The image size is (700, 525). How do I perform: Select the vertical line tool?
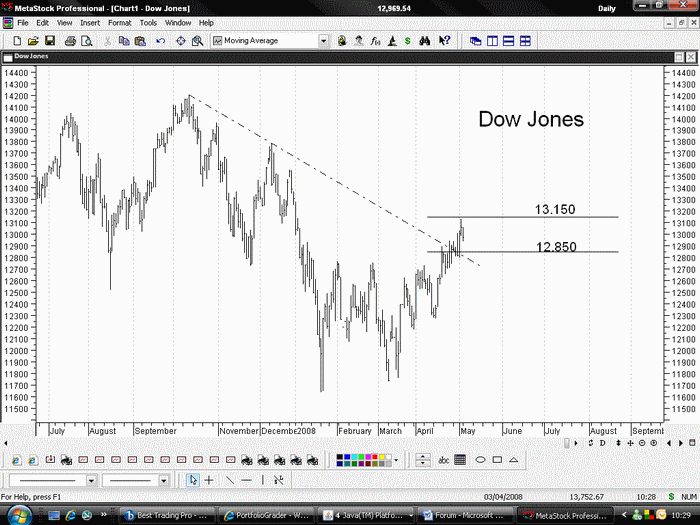point(262,480)
